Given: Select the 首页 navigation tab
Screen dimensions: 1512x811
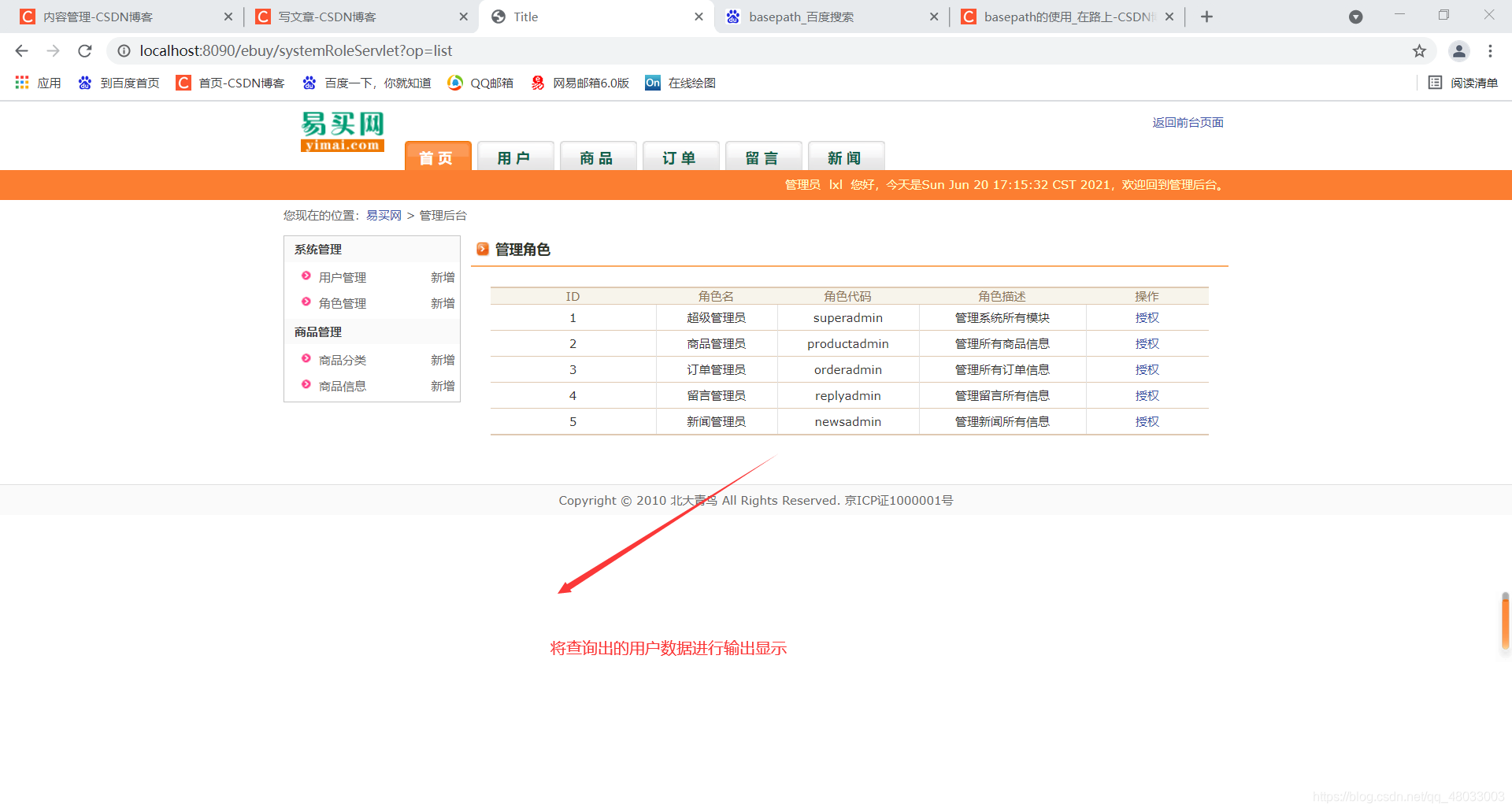Looking at the screenshot, I should (438, 156).
